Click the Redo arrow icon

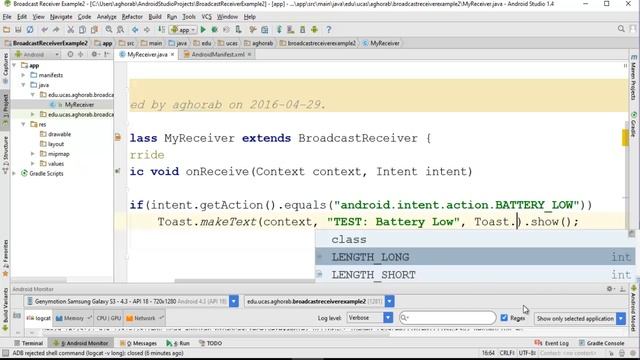[x=56, y=29]
